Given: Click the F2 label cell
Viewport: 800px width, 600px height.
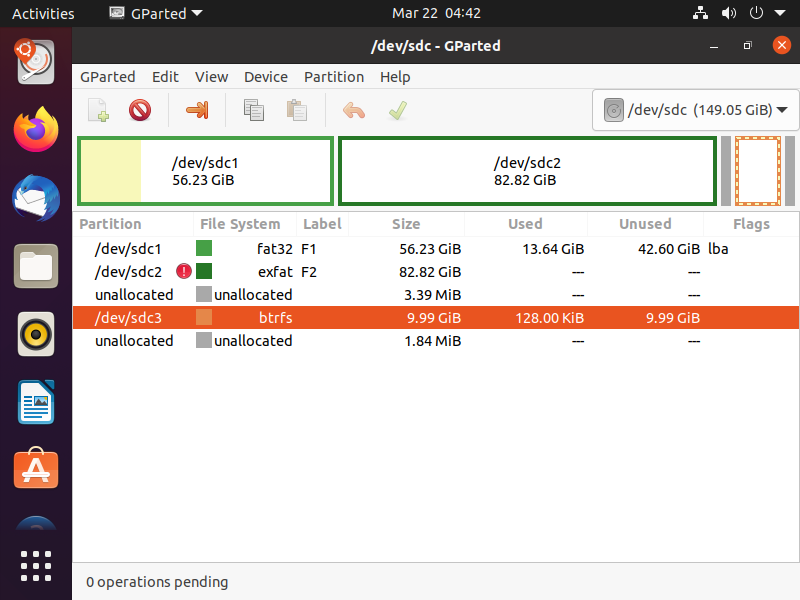Looking at the screenshot, I should coord(309,272).
